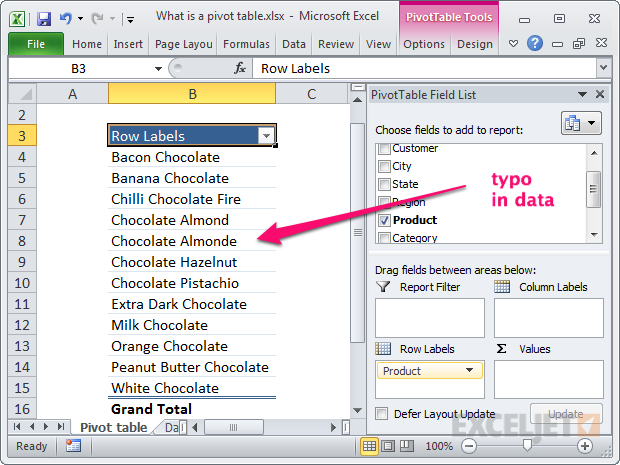The image size is (620, 465).
Task: Click the 100% zoom level text
Action: pos(439,446)
